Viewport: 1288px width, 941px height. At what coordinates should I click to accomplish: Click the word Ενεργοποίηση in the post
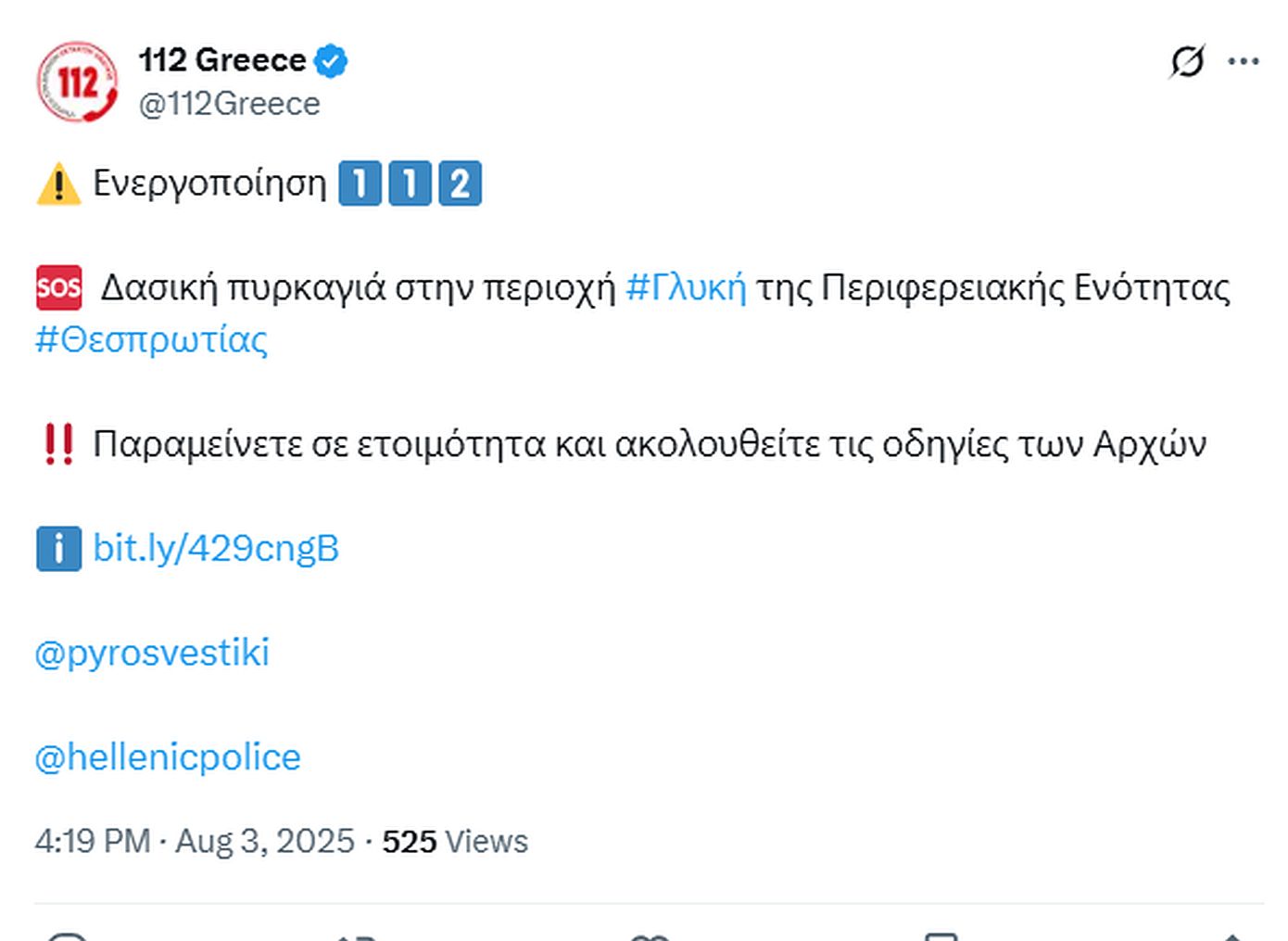pyautogui.click(x=210, y=183)
